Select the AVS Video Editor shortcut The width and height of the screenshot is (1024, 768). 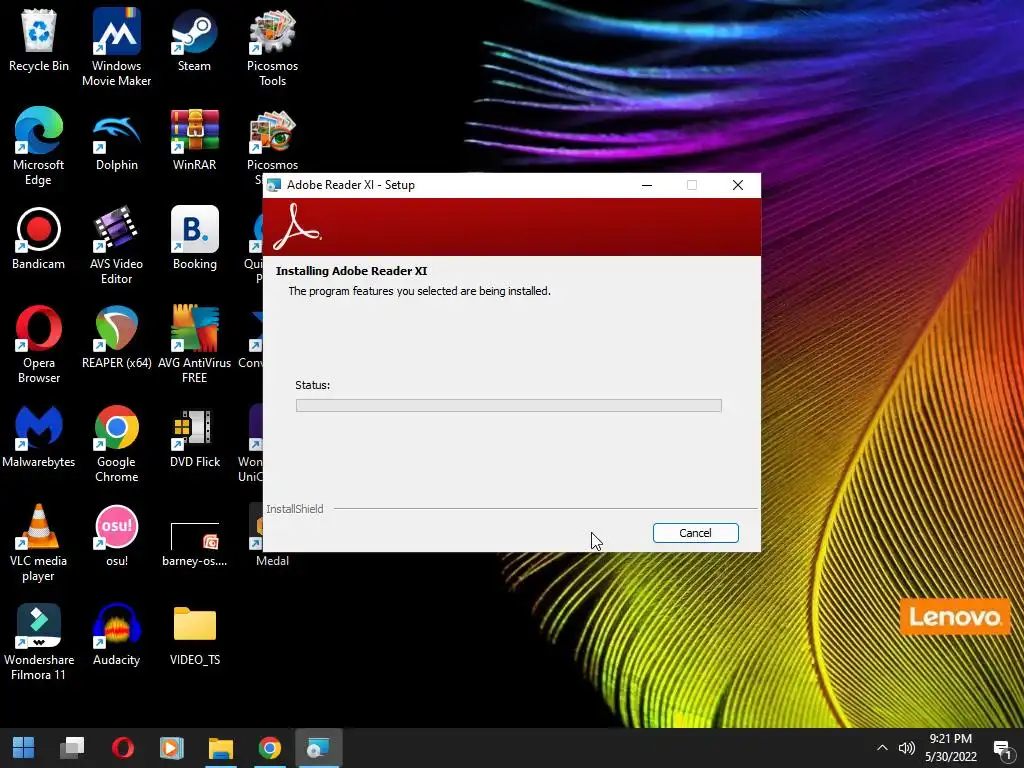(x=116, y=246)
